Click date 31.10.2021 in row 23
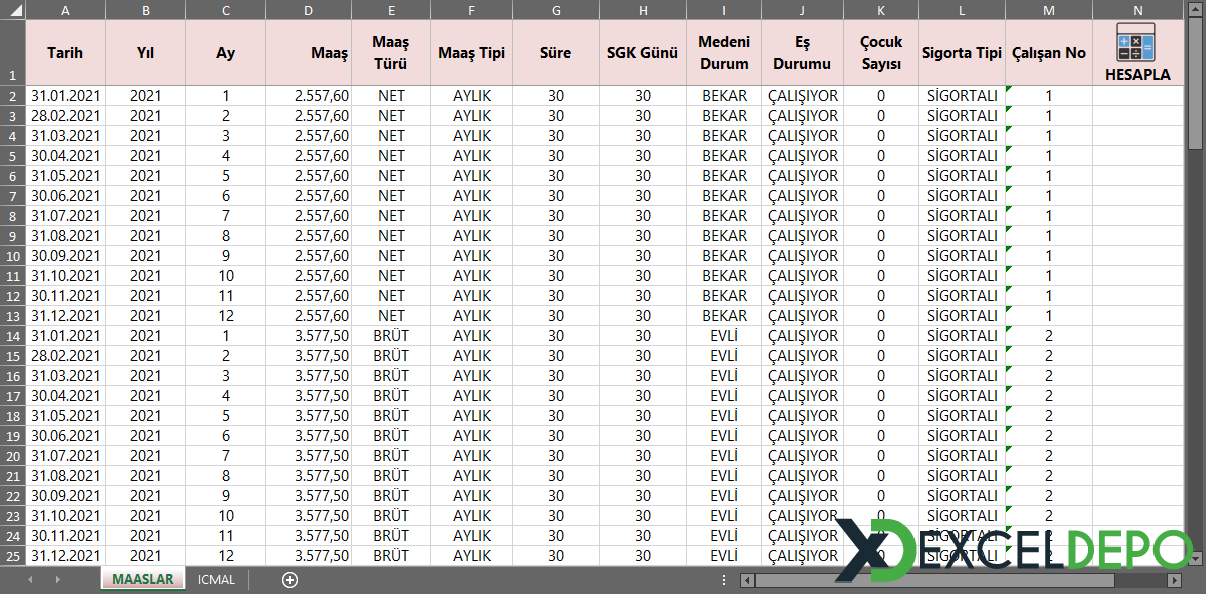Viewport: 1206px width, 594px height. pyautogui.click(x=65, y=516)
